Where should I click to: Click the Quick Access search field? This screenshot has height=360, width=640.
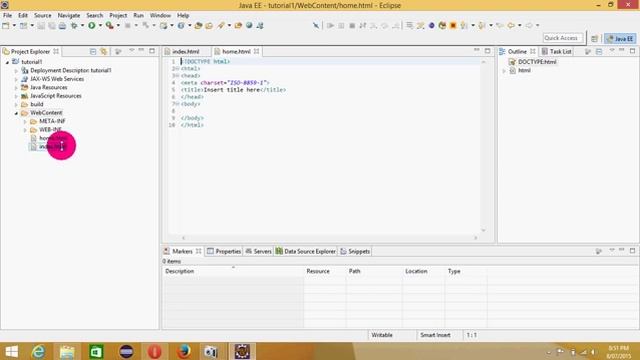[562, 38]
